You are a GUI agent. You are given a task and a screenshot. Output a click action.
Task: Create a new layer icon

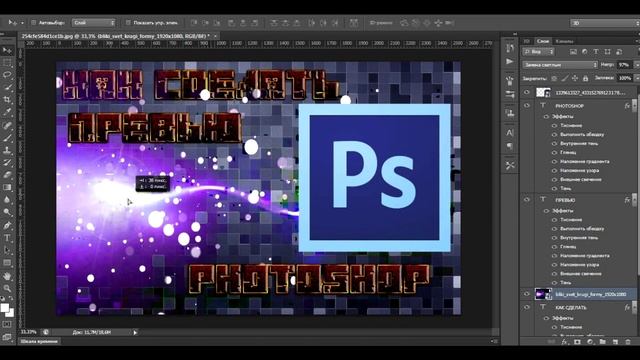click(x=615, y=342)
